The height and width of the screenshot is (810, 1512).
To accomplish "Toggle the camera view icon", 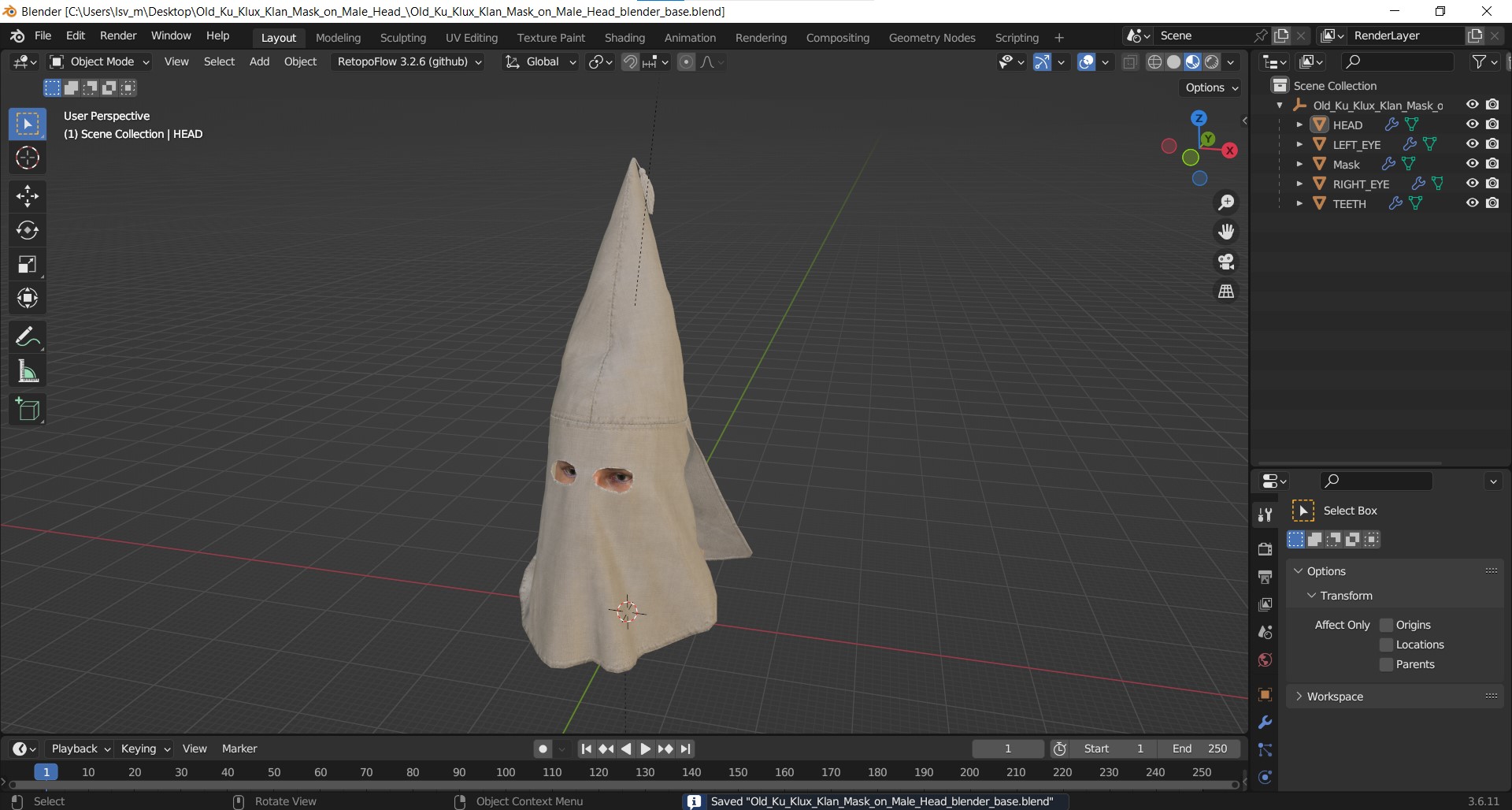I will point(1226,262).
